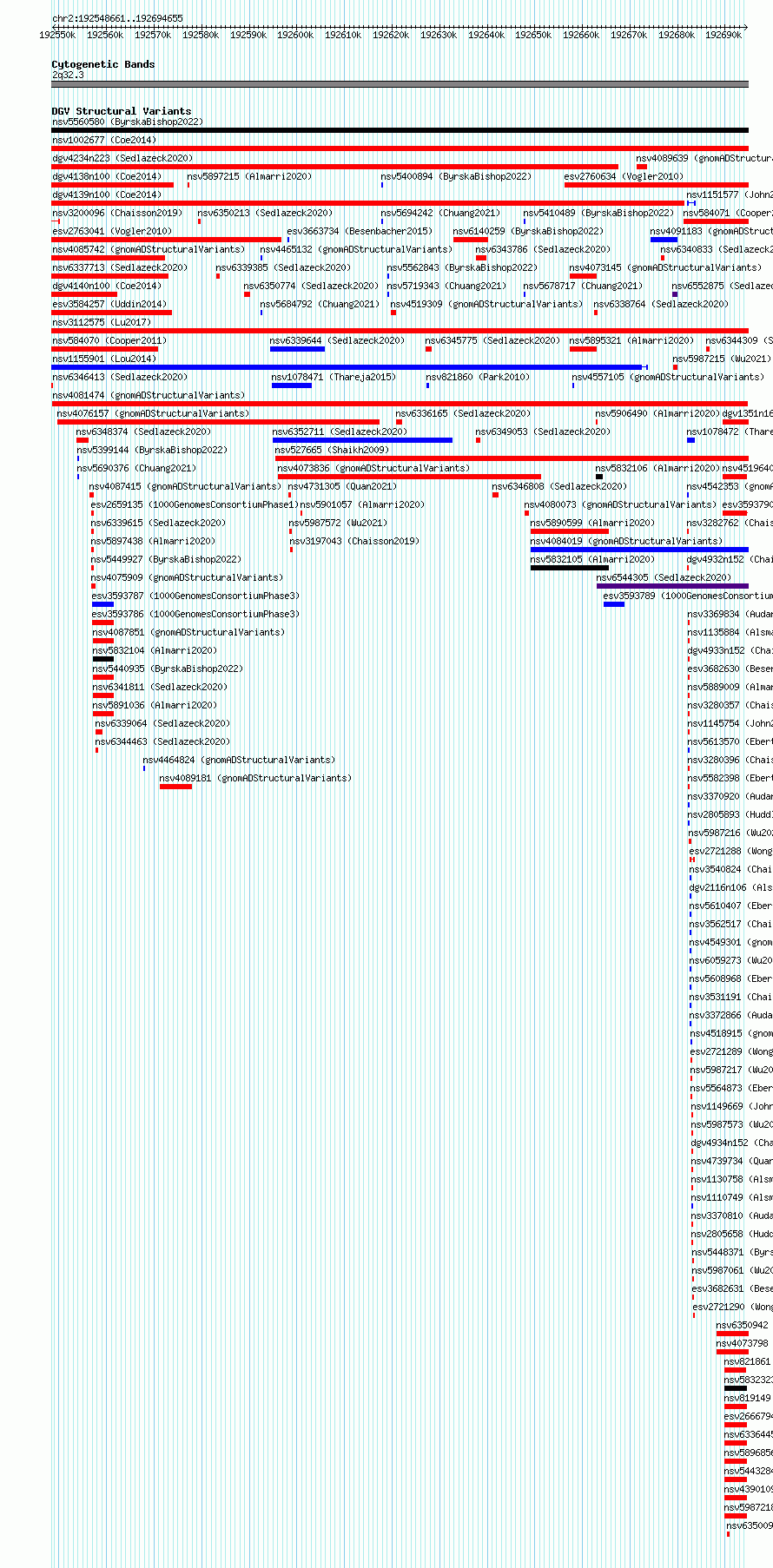Click nsv6343786 (Sedlazeck2020) label
Screen dimensions: 773x1568
point(543,249)
